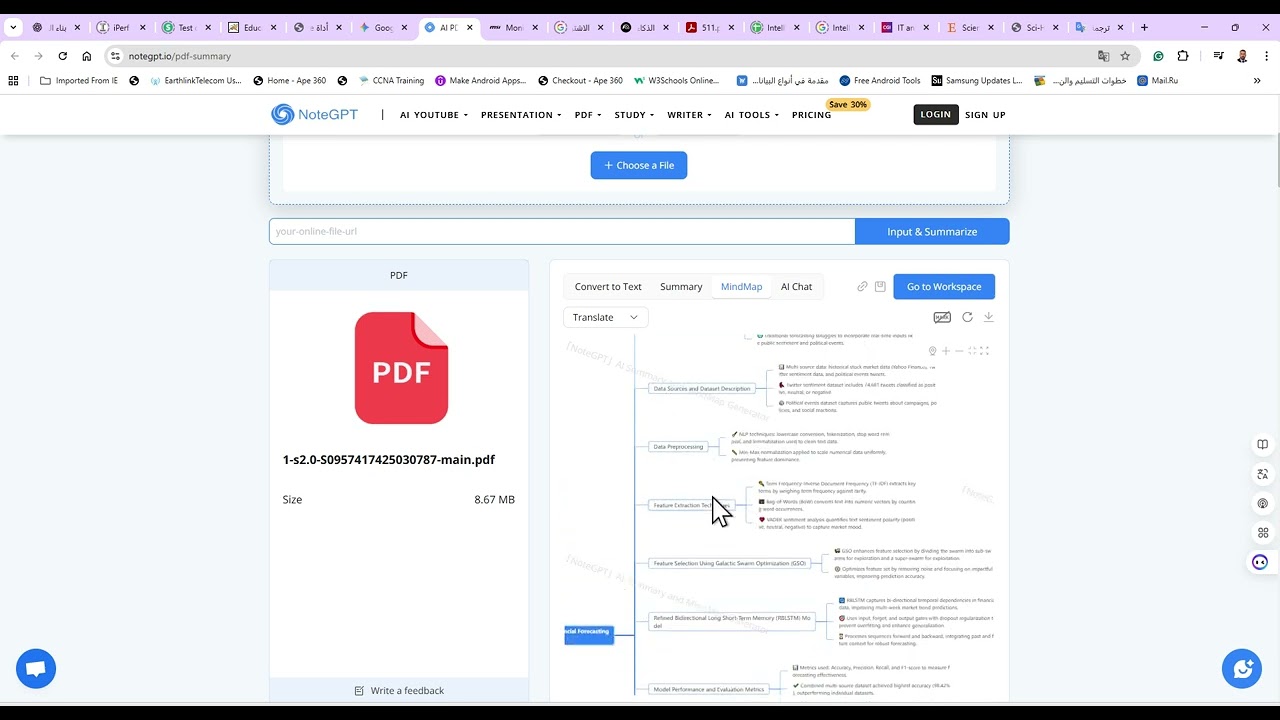Switch to the Summary tab
The width and height of the screenshot is (1280, 720).
pos(681,286)
